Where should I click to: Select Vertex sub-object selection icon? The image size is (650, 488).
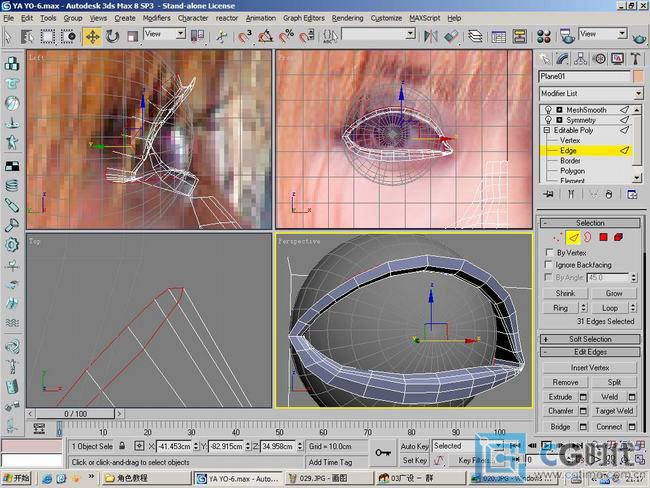tap(558, 238)
